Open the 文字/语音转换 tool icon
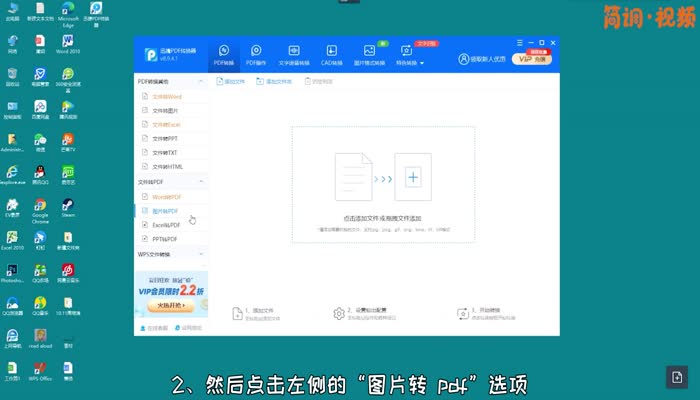This screenshot has height=400, width=700. click(295, 54)
